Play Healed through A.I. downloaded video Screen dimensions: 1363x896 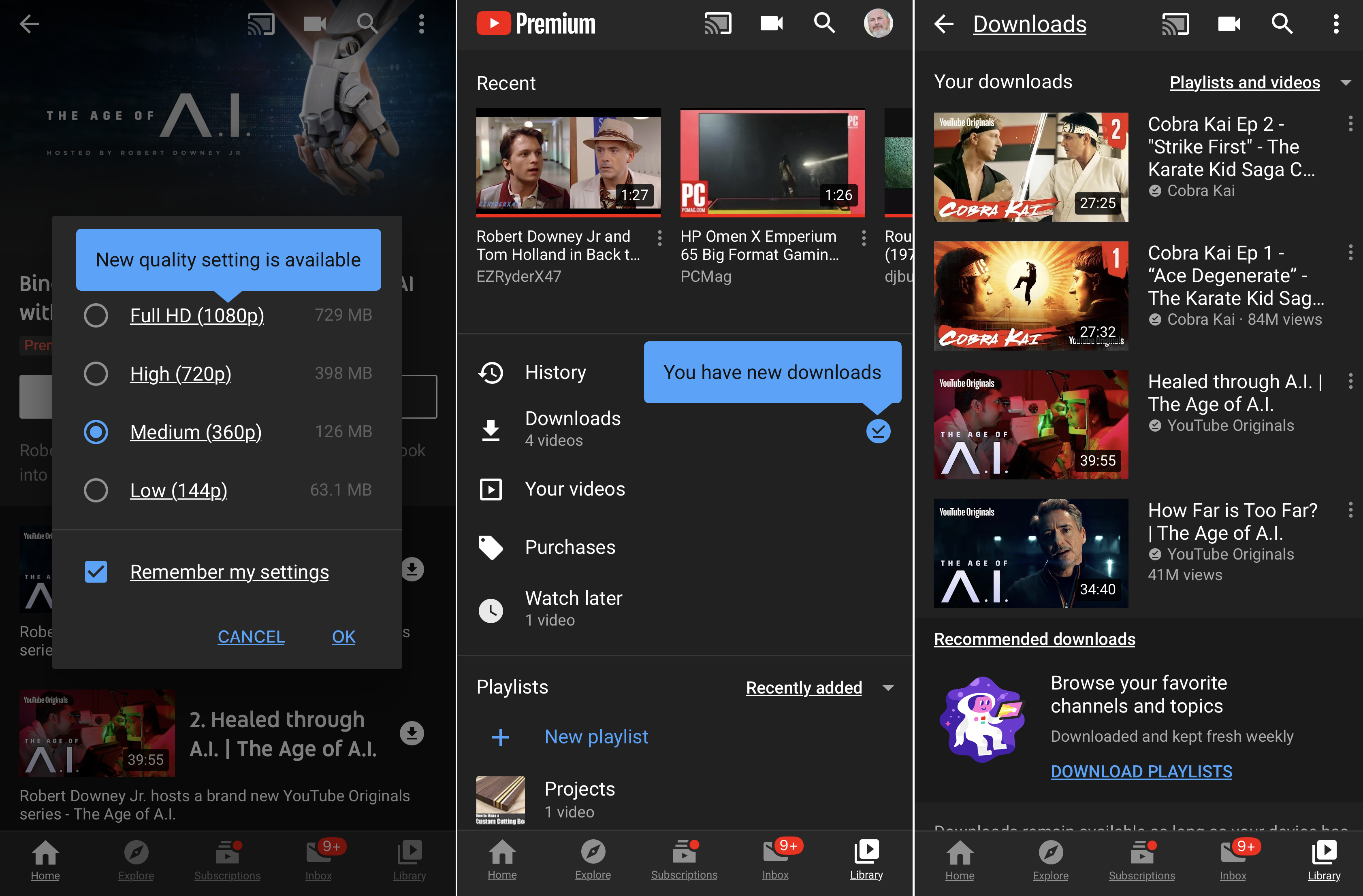pyautogui.click(x=1031, y=424)
